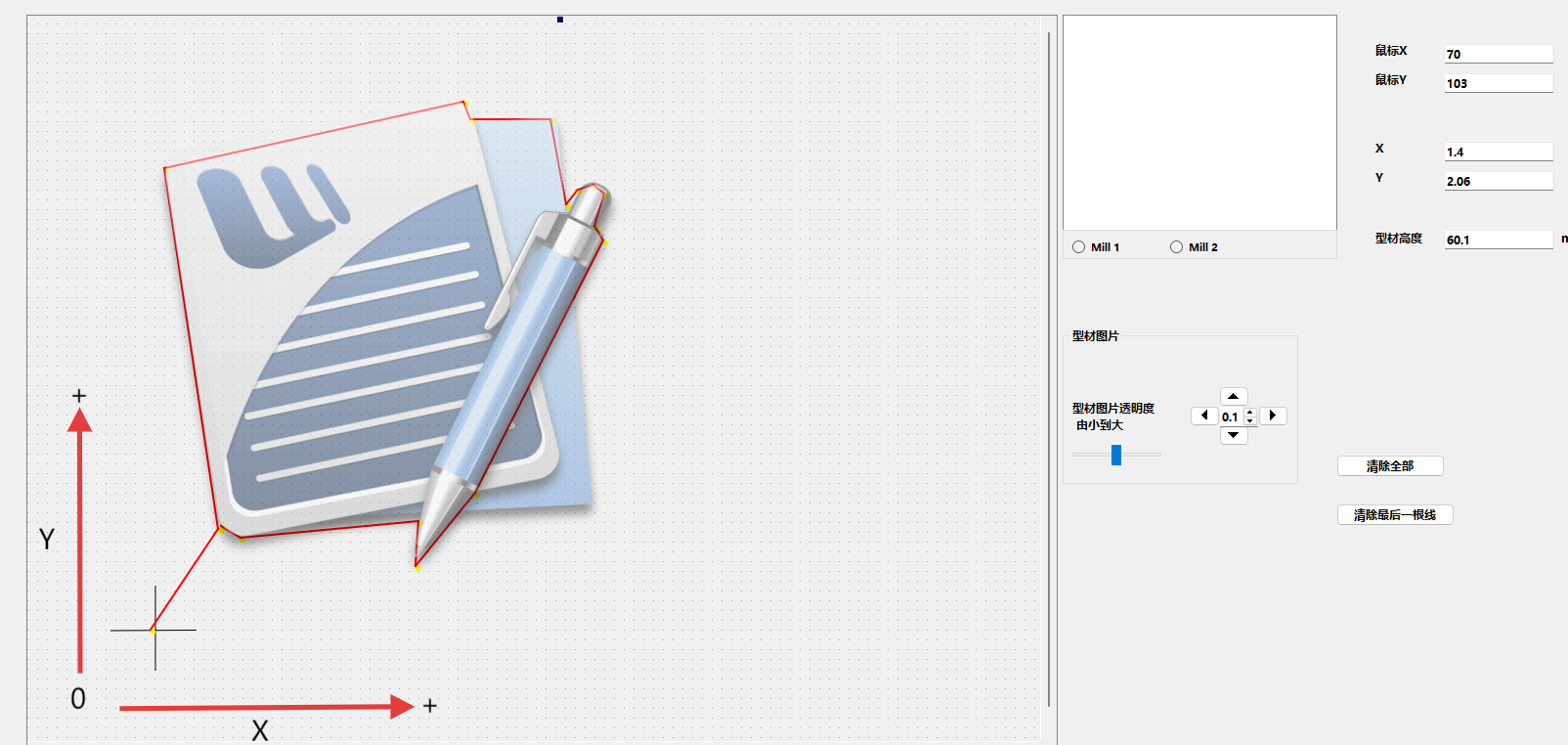Click the vertical scrollbar beside the canvas
This screenshot has width=1568, height=745.
pos(1049,370)
